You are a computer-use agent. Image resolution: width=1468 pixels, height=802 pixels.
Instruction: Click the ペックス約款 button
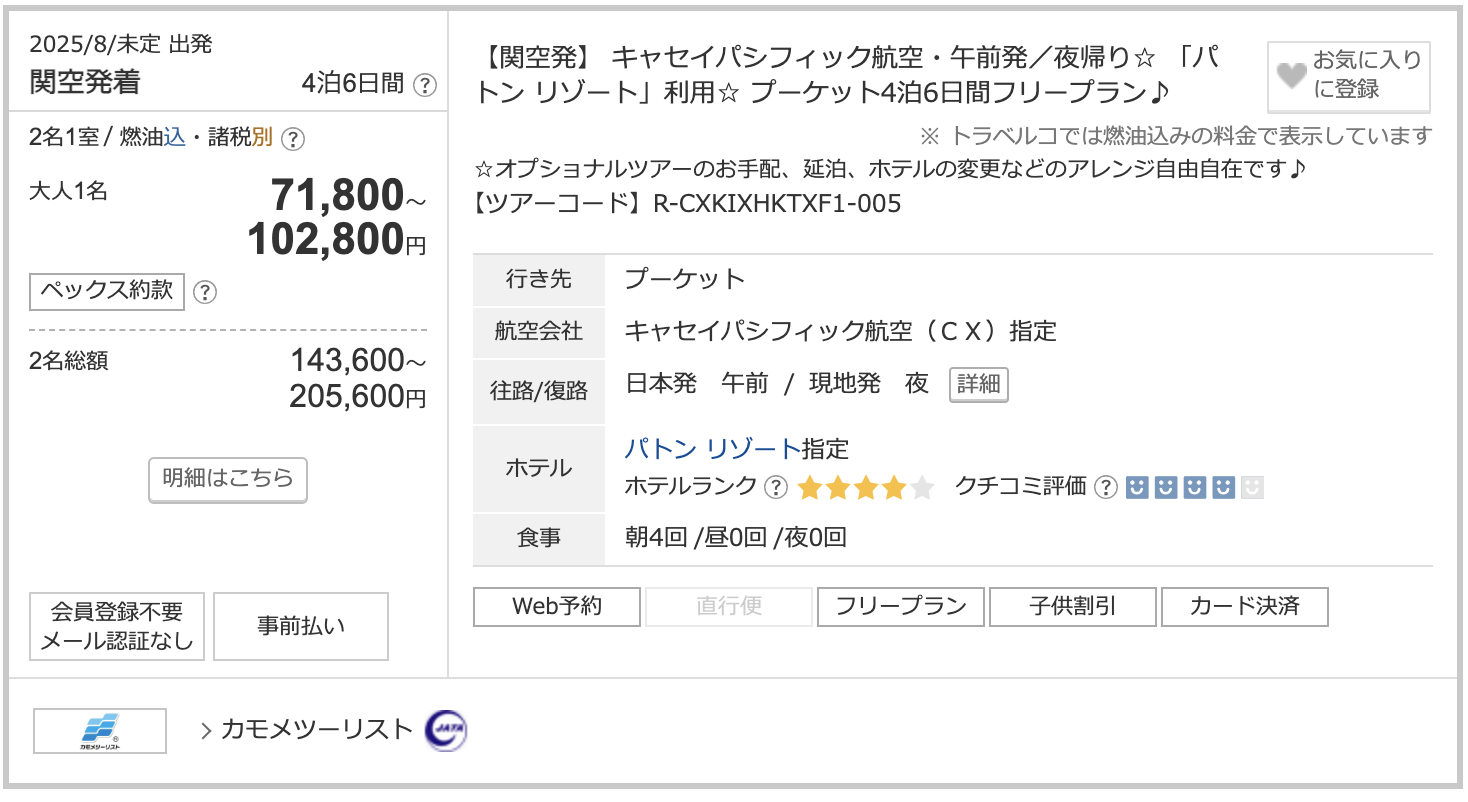107,291
